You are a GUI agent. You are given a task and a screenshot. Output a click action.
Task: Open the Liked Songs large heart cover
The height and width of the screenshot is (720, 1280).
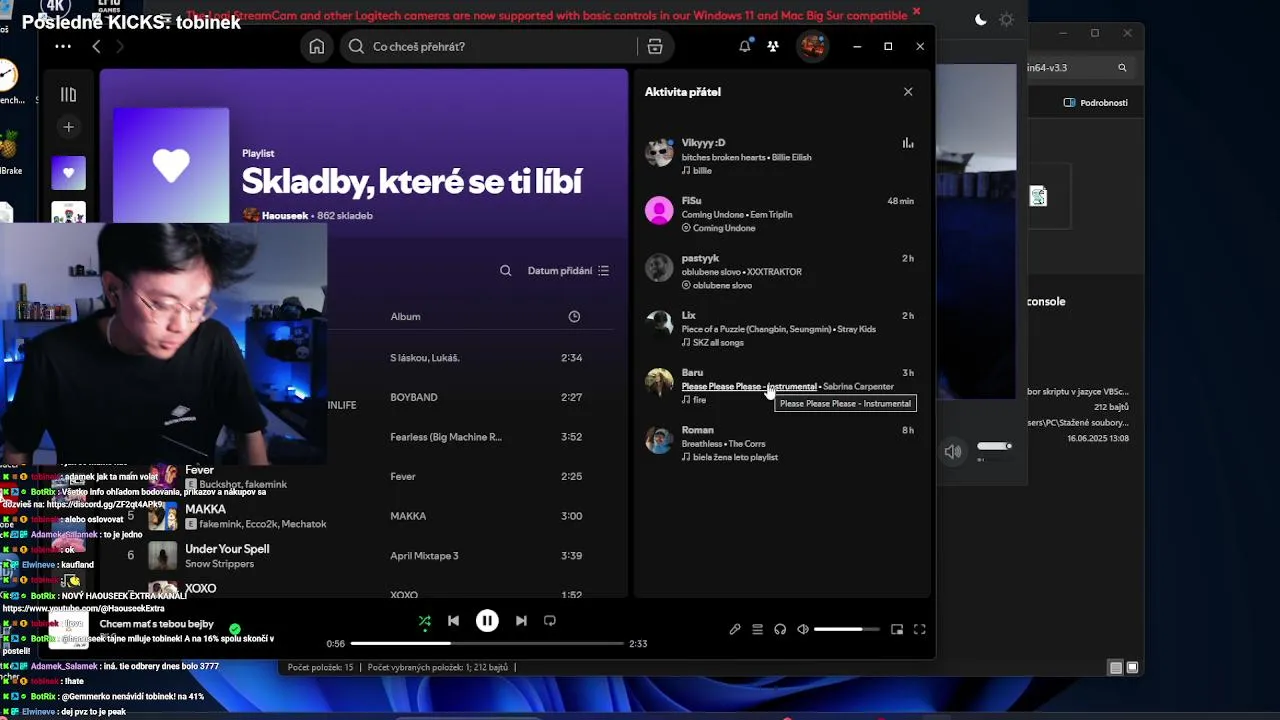[x=171, y=165]
